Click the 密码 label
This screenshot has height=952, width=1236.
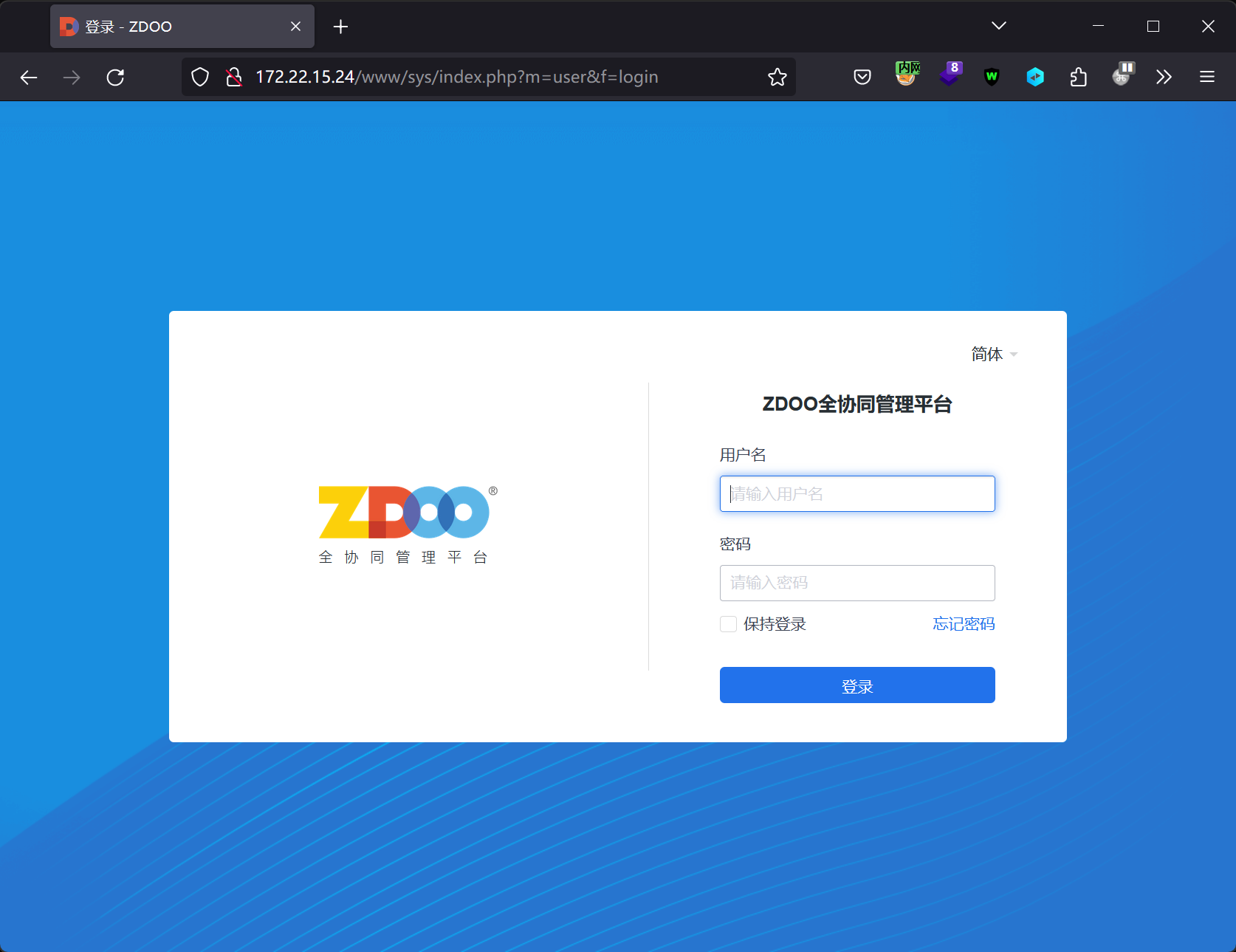[x=735, y=544]
